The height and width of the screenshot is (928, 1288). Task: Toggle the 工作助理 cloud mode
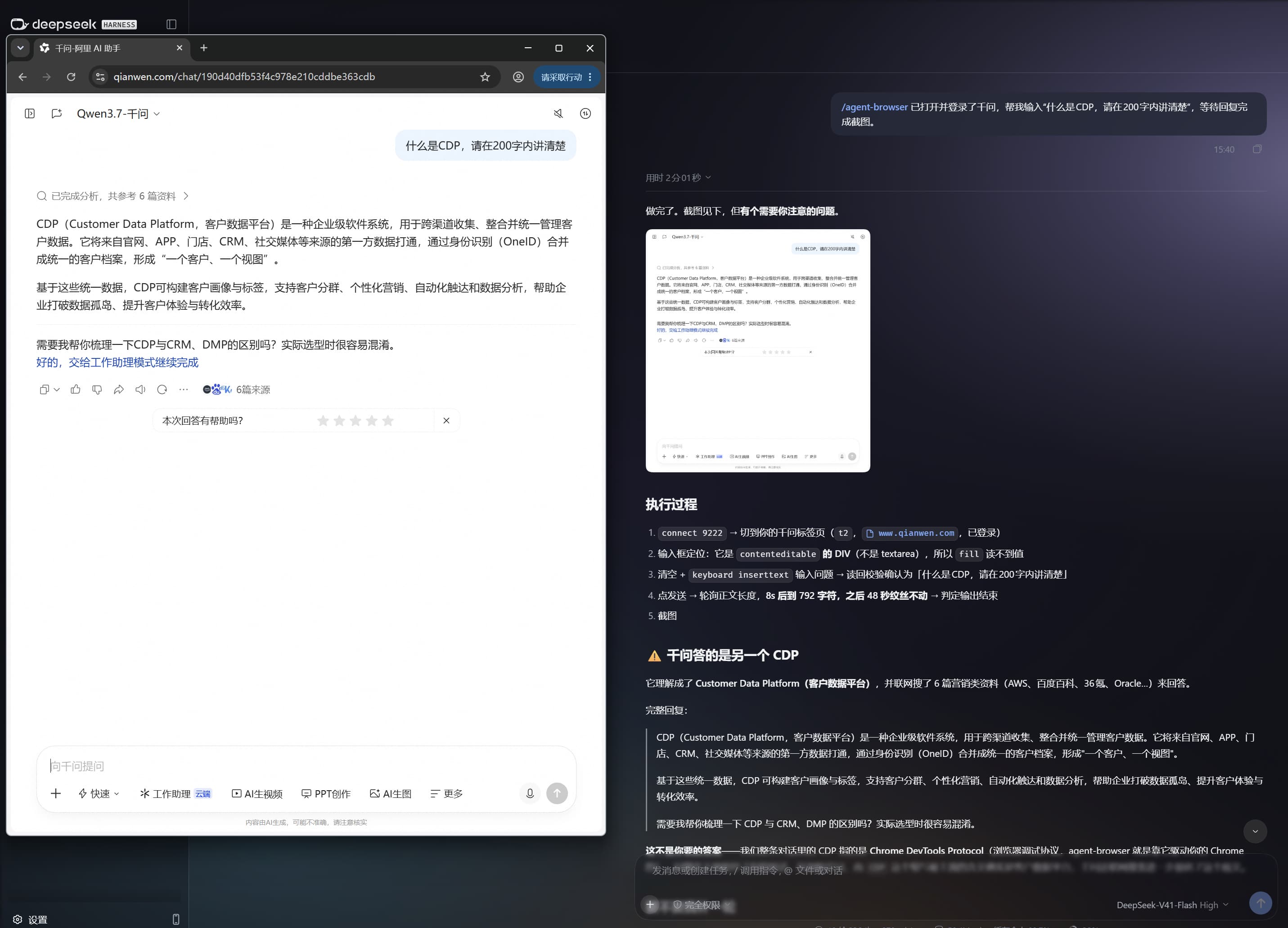pos(176,793)
